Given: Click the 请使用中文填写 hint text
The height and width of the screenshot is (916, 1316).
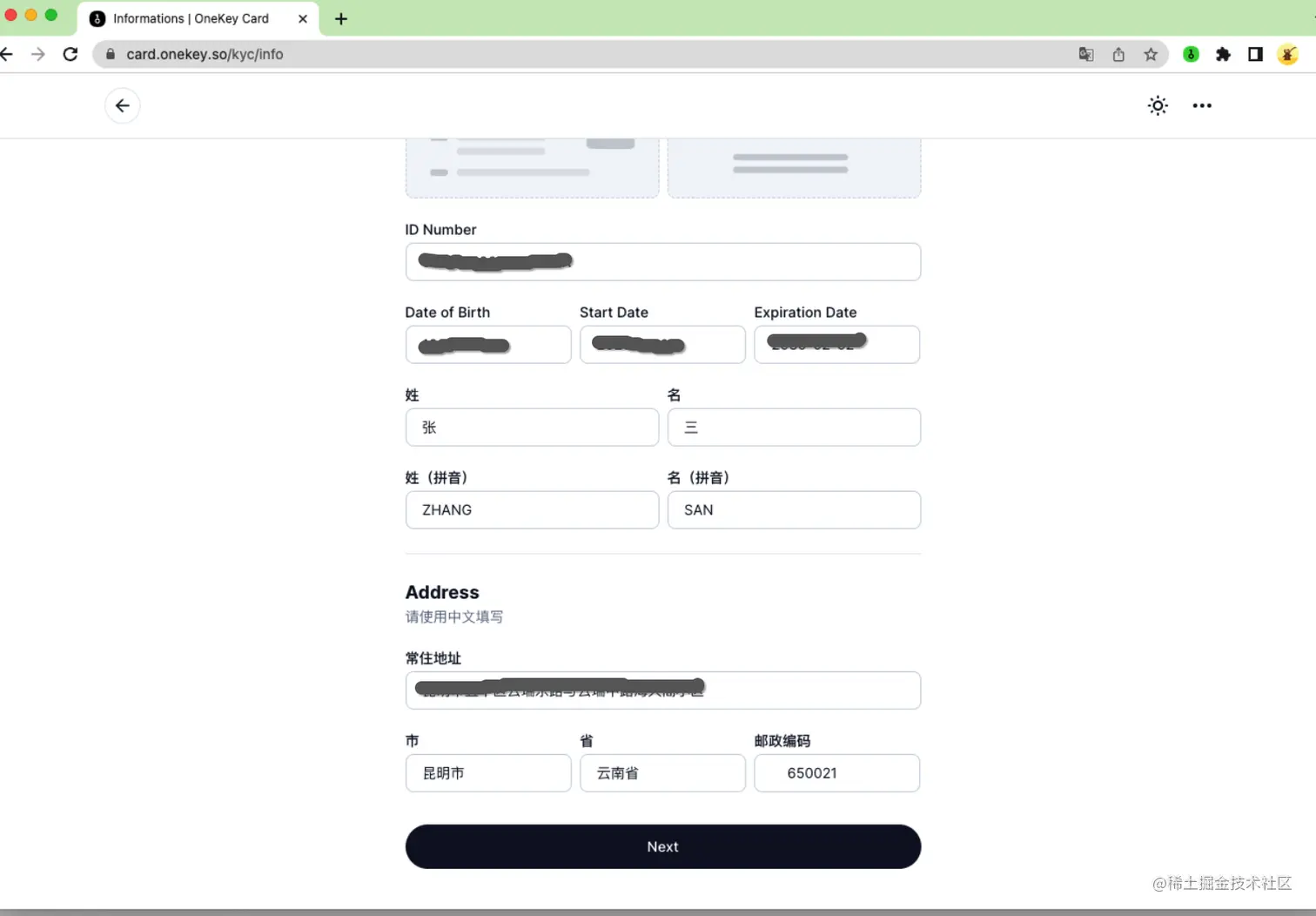Looking at the screenshot, I should (454, 616).
